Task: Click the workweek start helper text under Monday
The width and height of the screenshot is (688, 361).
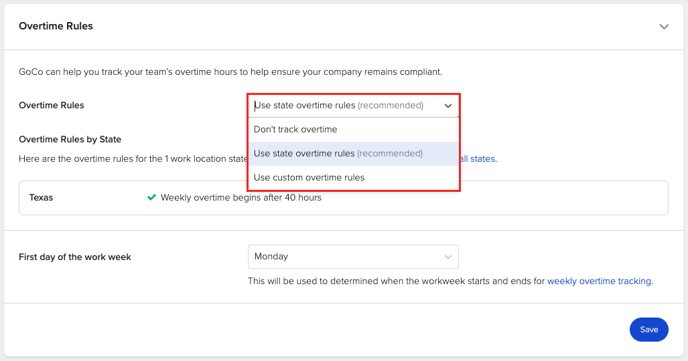Action: (450, 281)
